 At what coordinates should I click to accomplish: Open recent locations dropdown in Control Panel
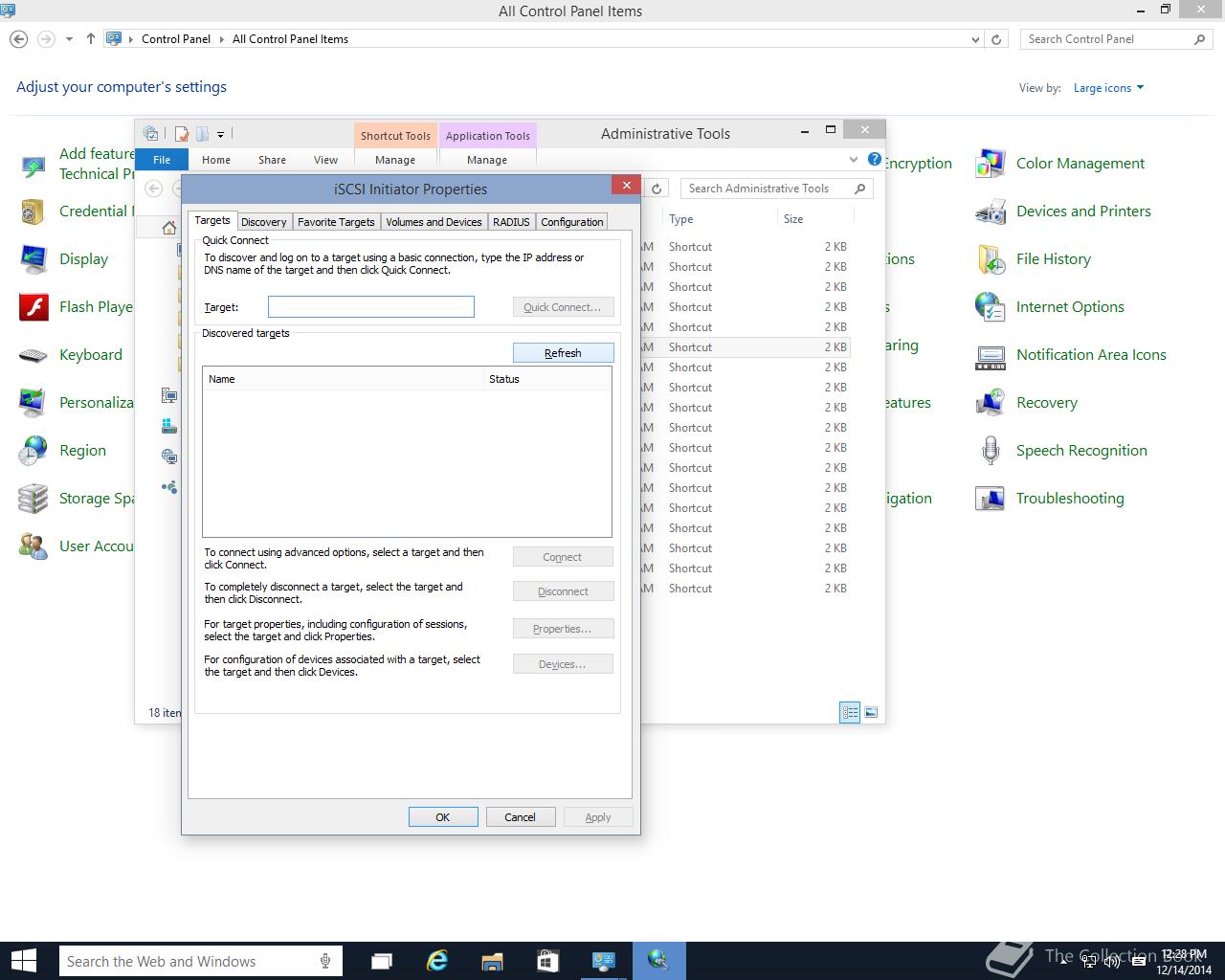(69, 39)
